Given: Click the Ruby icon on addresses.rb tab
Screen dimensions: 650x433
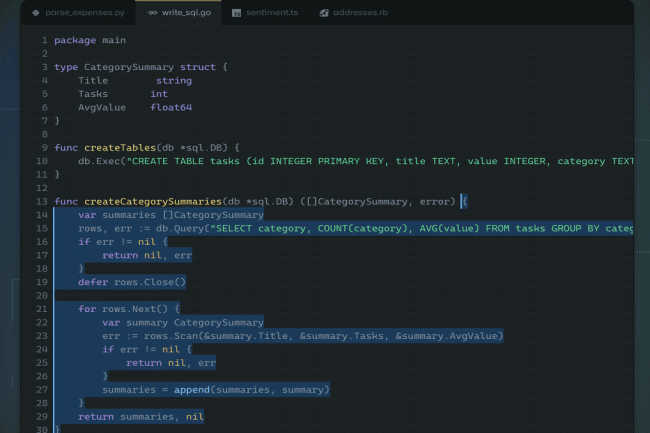Looking at the screenshot, I should coord(324,13).
